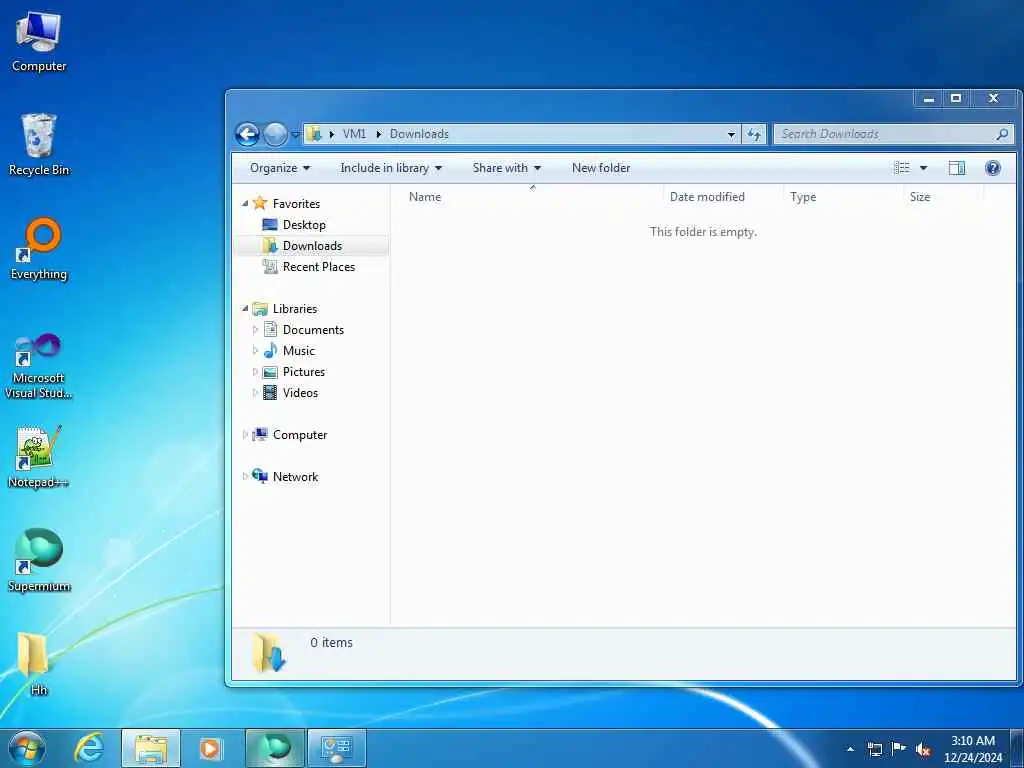Launch Internet Explorer from taskbar
This screenshot has width=1024, height=768.
(89, 748)
